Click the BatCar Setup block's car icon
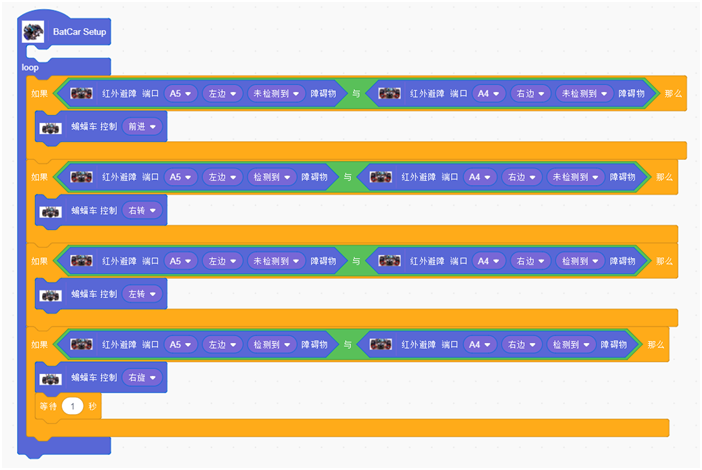 33,32
